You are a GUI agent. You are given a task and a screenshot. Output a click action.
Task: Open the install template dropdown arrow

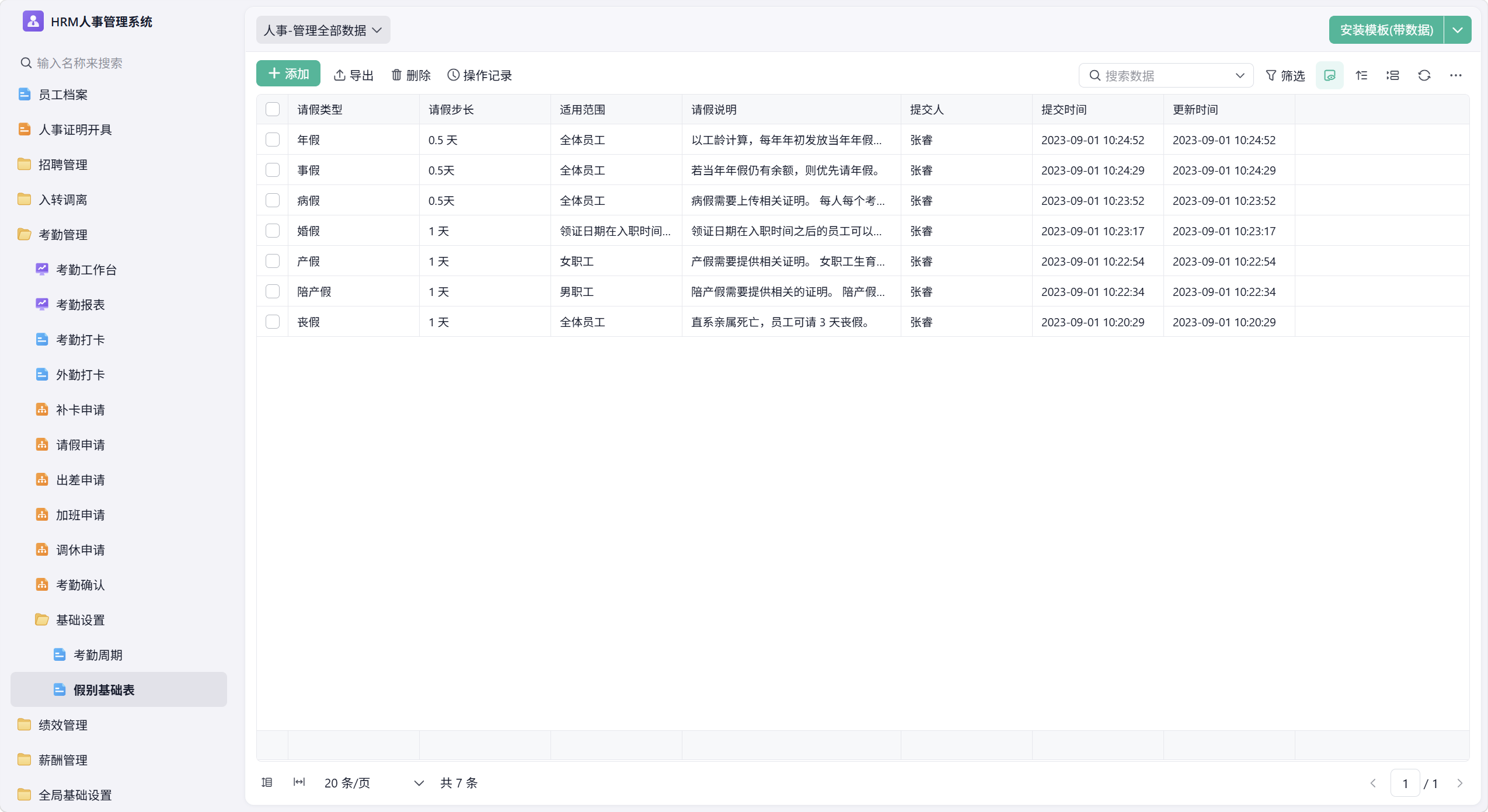click(1458, 30)
